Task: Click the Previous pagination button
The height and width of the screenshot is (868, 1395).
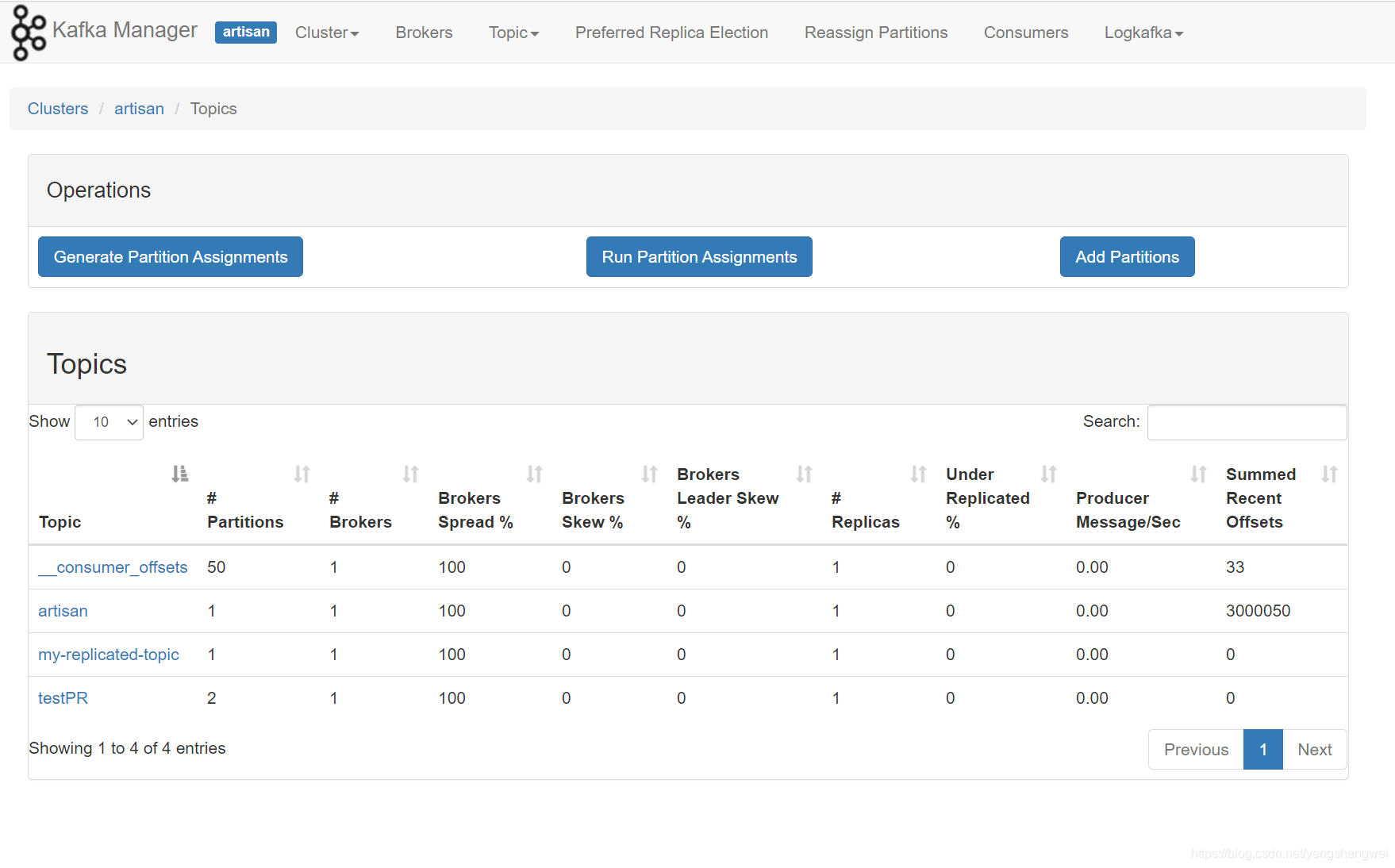Action: coord(1196,749)
